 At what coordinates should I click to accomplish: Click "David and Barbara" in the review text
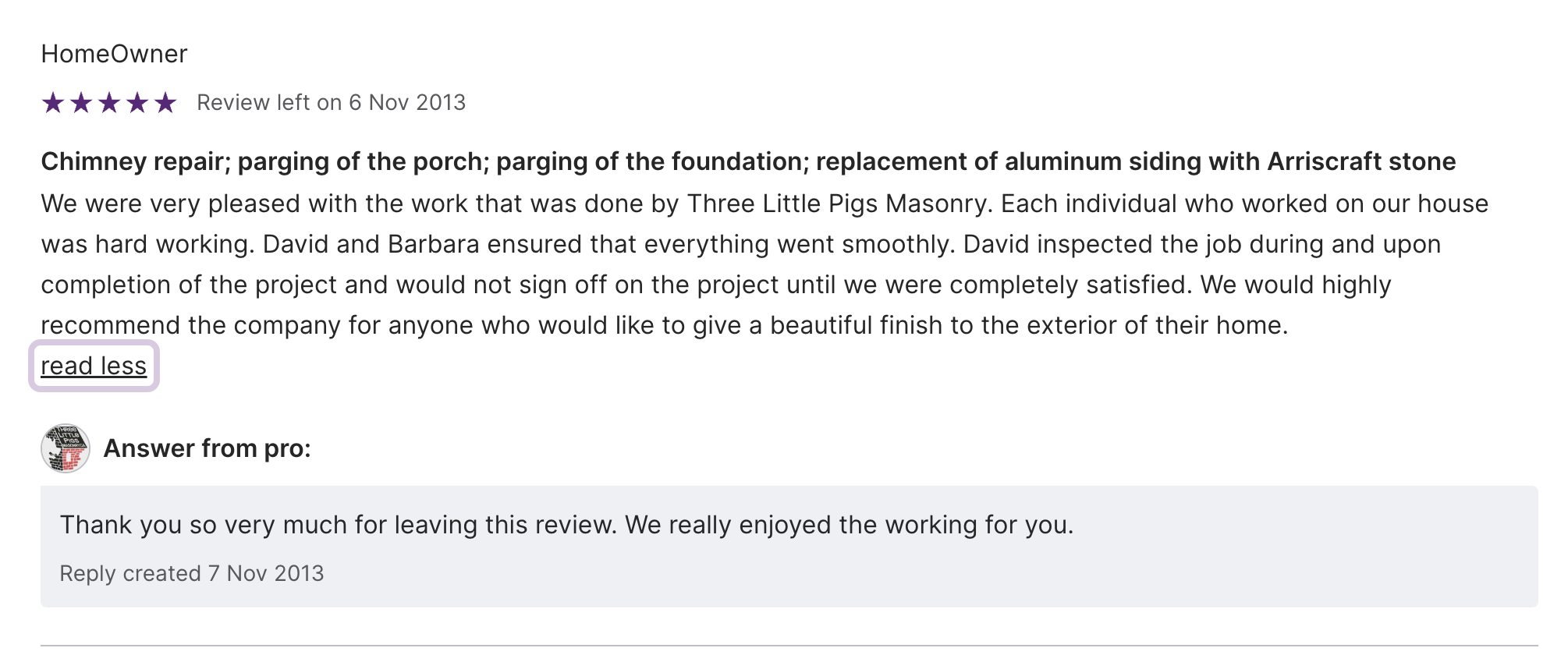tap(371, 244)
